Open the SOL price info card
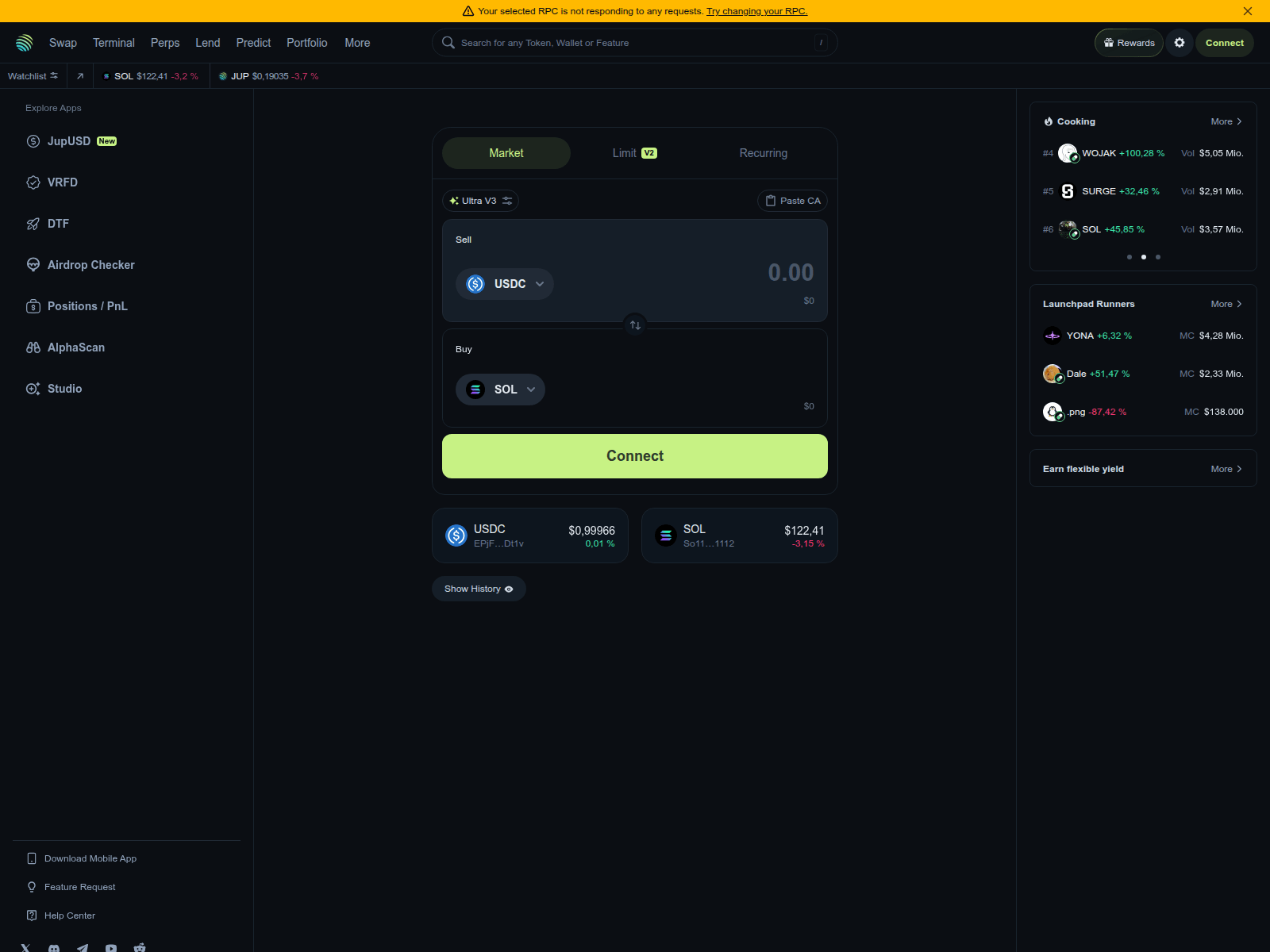 pos(740,535)
